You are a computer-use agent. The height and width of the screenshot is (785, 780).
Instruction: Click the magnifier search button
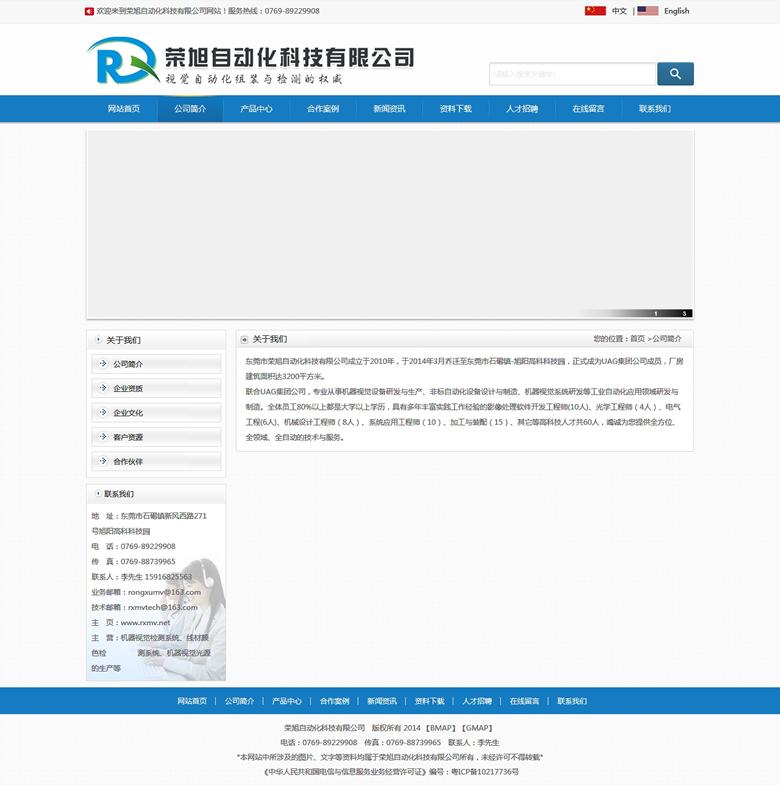pos(675,74)
